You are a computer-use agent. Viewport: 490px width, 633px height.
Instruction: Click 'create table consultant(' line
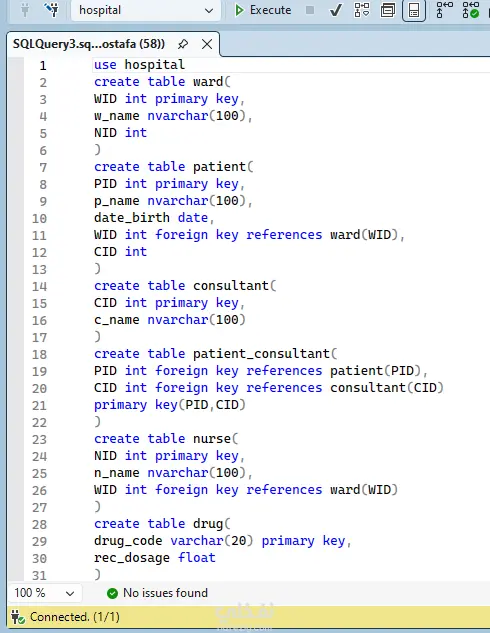185,285
